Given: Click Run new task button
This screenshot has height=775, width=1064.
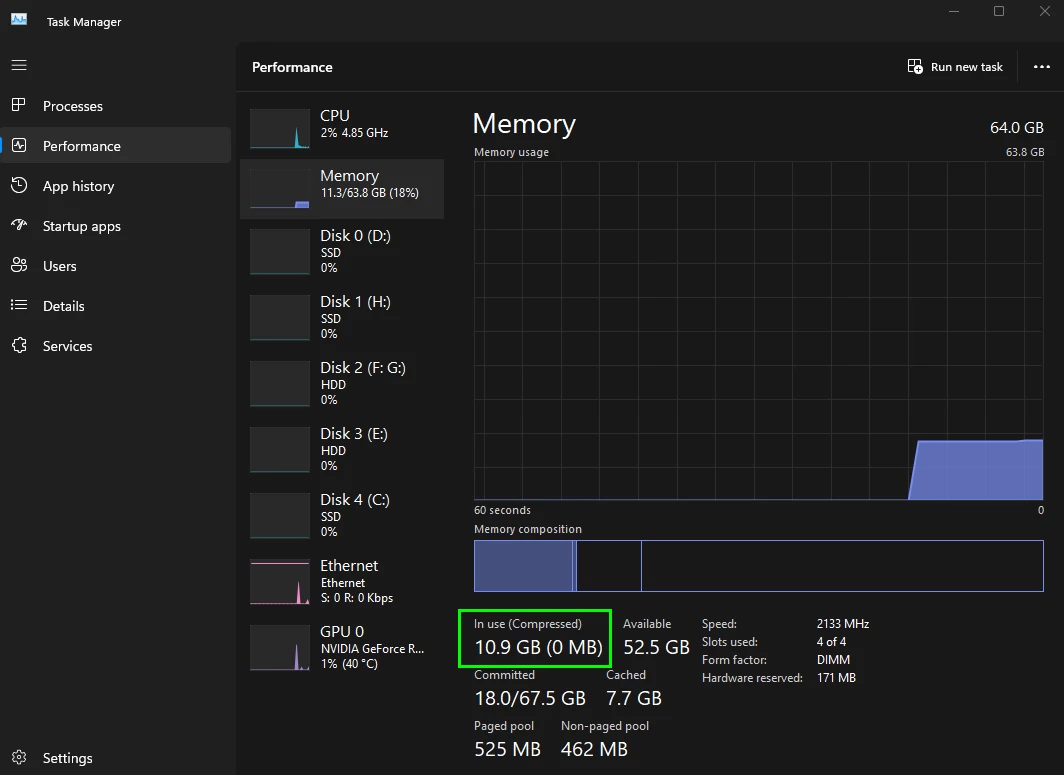Looking at the screenshot, I should [x=955, y=67].
